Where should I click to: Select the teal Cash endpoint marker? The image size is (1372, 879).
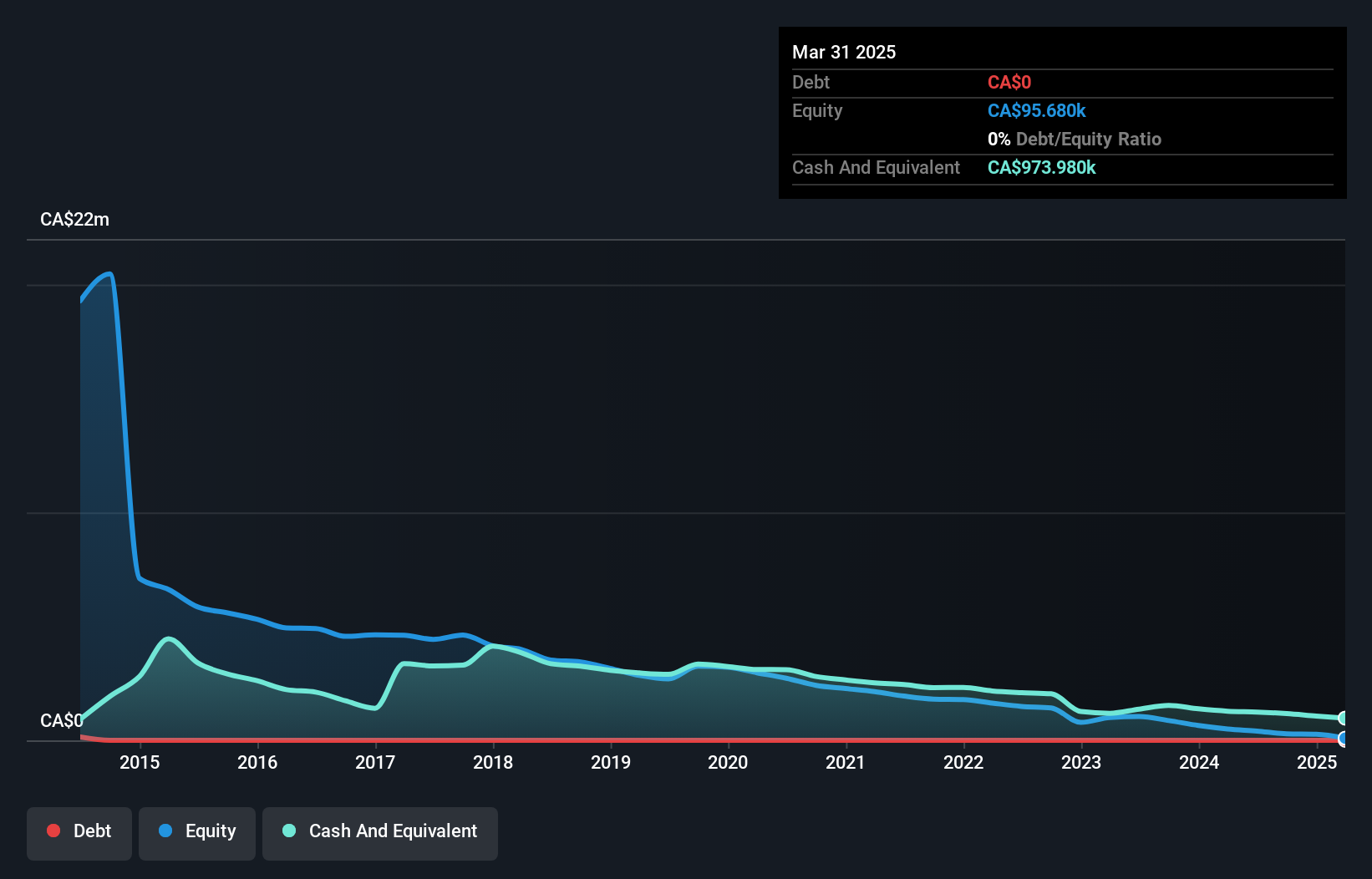1344,719
